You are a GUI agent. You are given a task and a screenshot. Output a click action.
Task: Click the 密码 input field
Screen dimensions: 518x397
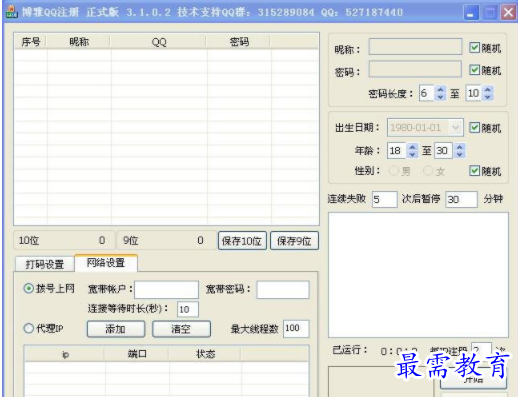point(415,69)
